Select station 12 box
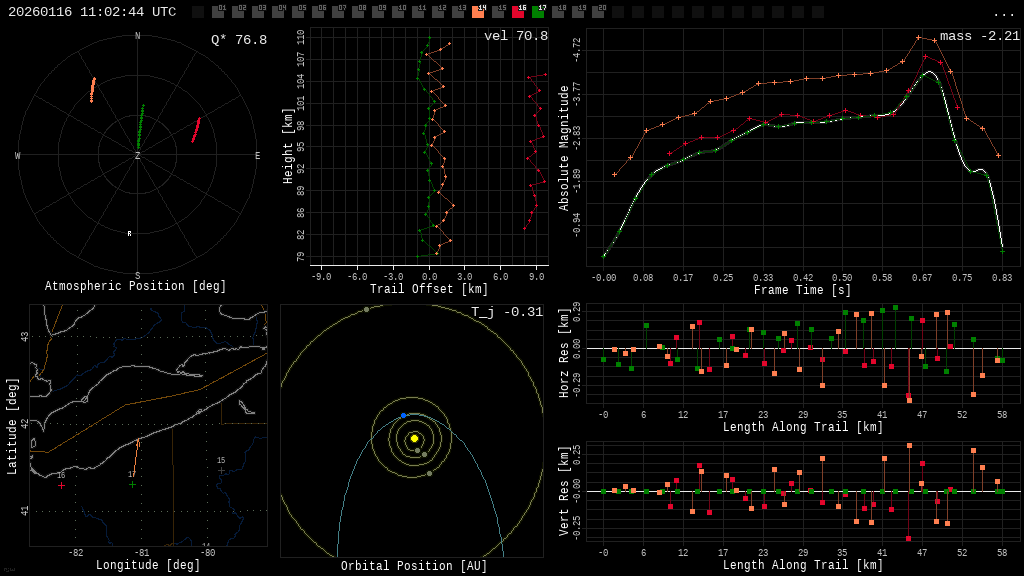1024x576 pixels. click(438, 12)
